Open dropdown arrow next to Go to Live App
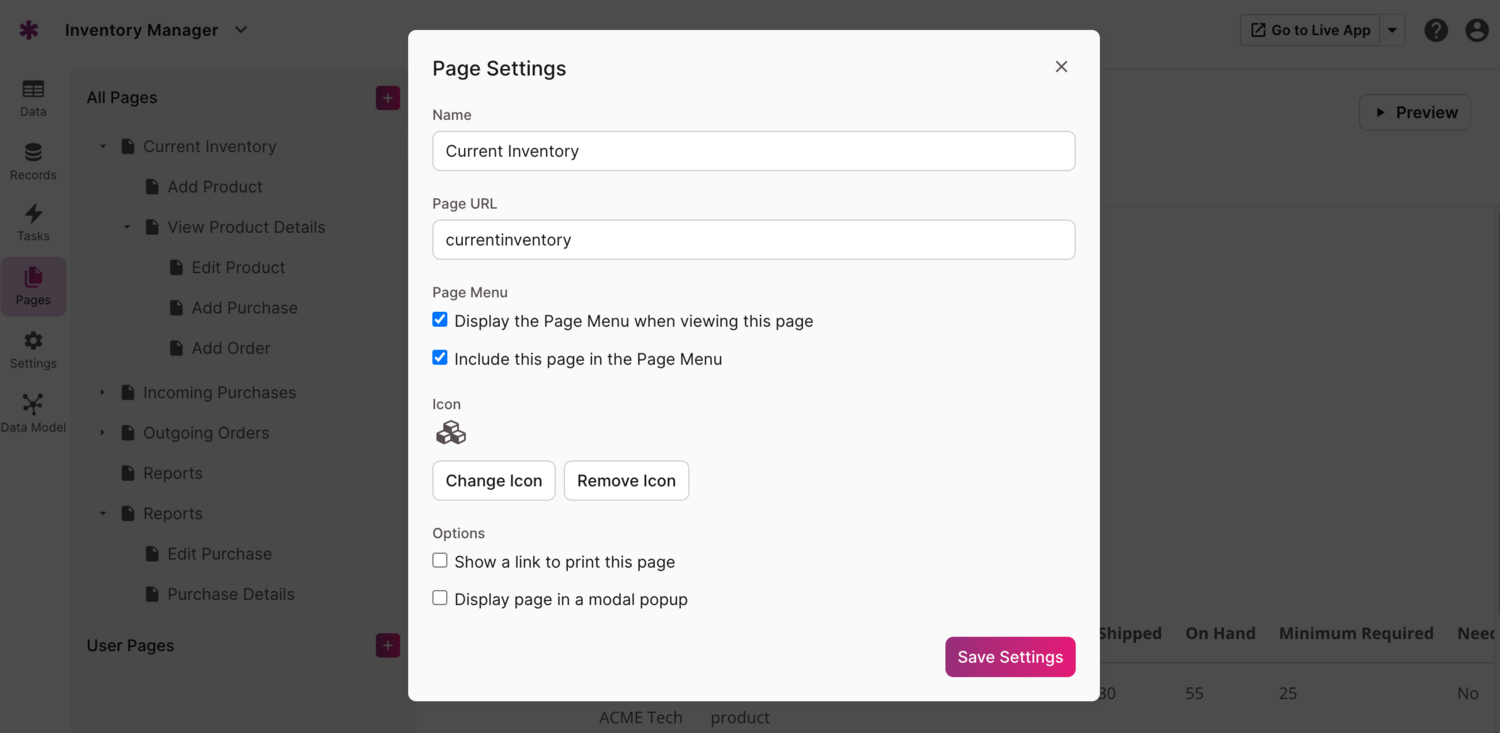 click(x=1392, y=30)
